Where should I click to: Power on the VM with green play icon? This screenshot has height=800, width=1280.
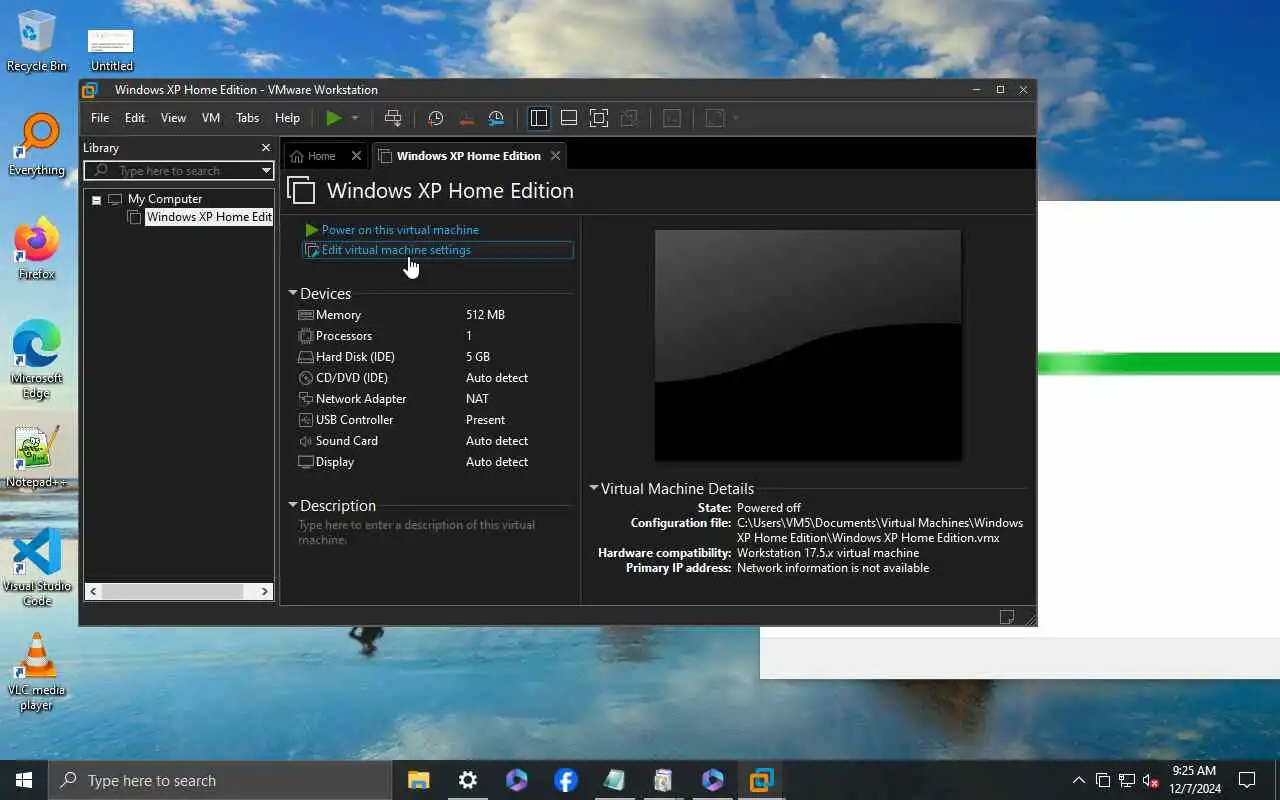[333, 118]
